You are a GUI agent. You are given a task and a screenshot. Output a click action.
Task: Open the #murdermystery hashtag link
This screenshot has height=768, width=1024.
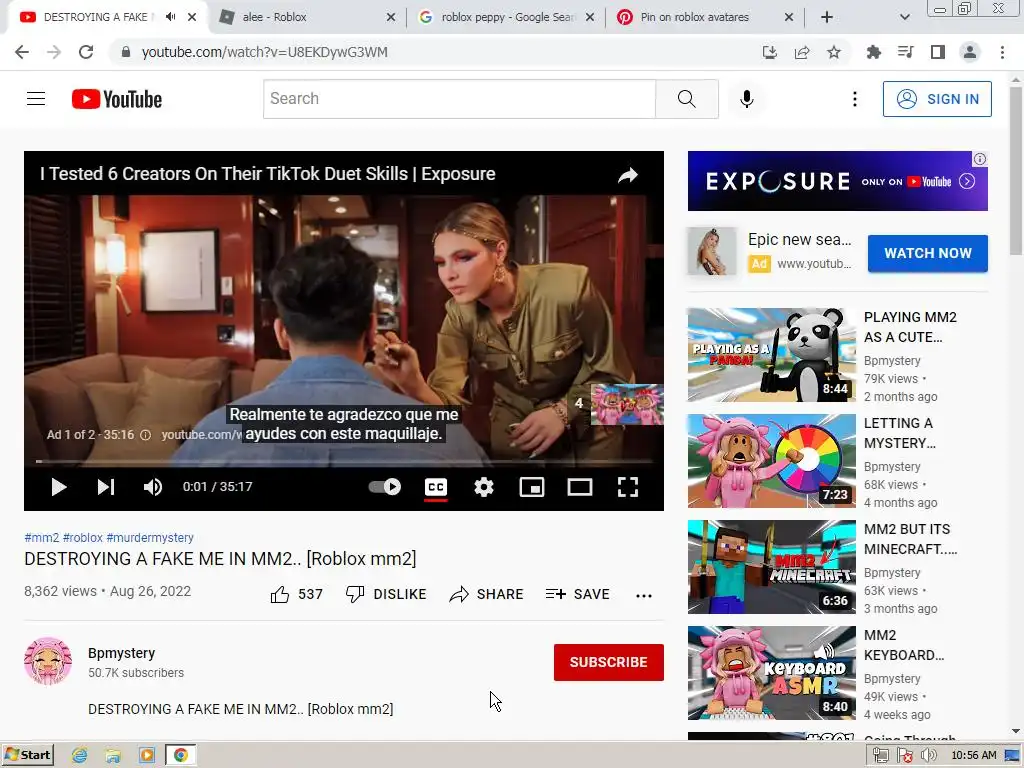[x=150, y=537]
